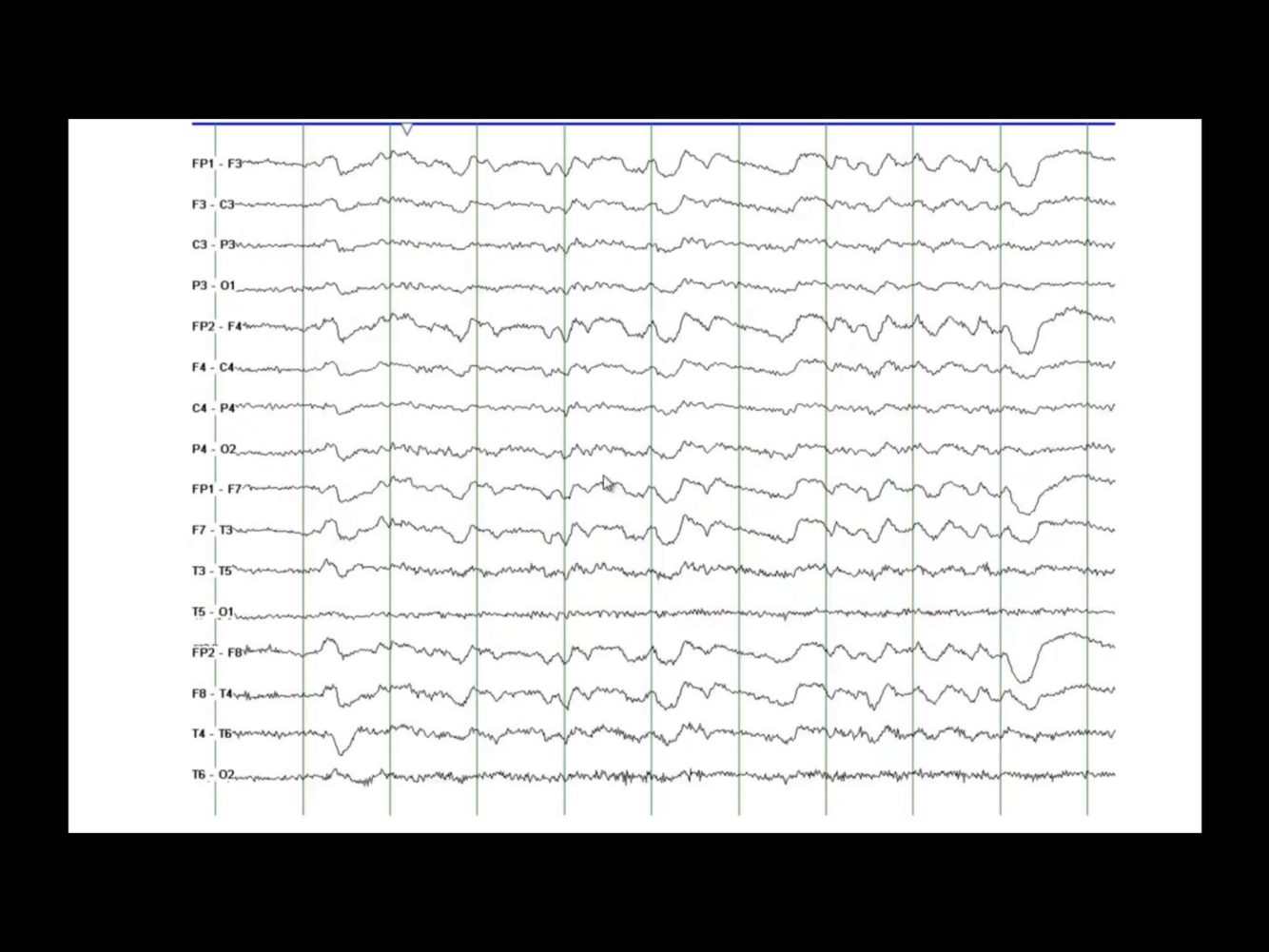The width and height of the screenshot is (1269, 952).
Task: Select the T6 - O2 channel label
Action: tap(212, 775)
